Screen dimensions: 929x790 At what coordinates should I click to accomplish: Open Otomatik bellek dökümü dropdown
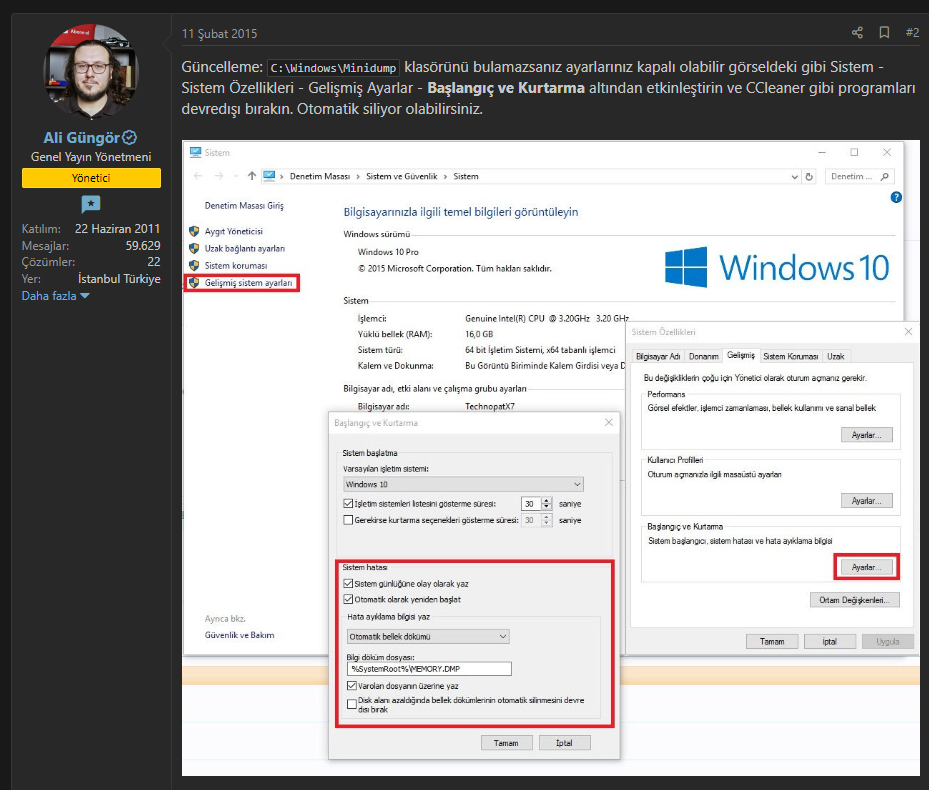click(428, 637)
